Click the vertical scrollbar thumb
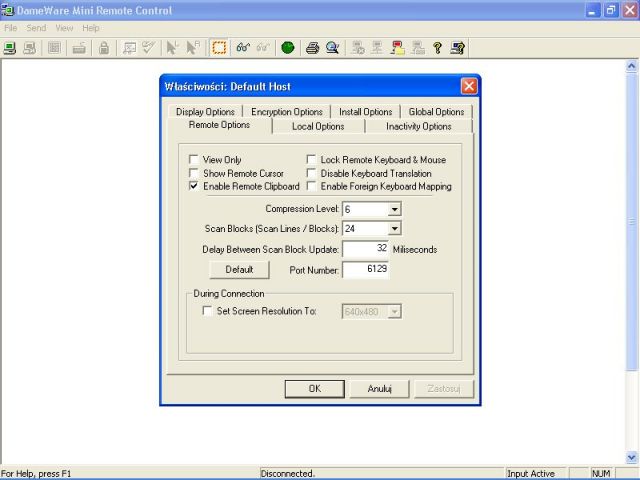Image resolution: width=640 pixels, height=480 pixels. click(631, 222)
